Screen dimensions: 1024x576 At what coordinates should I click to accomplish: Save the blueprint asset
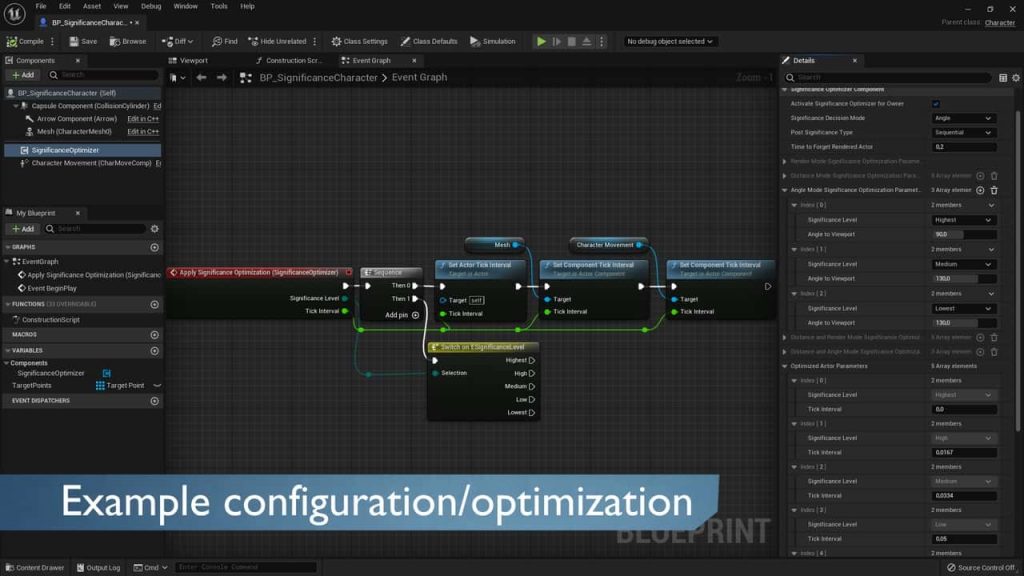[83, 41]
